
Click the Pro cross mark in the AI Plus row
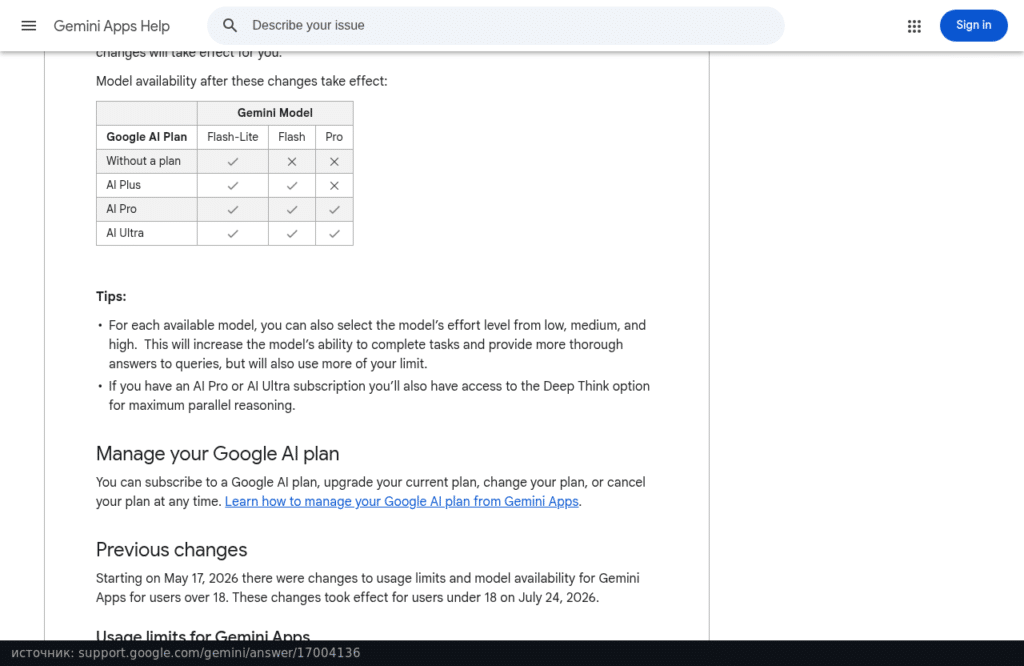pyautogui.click(x=334, y=185)
